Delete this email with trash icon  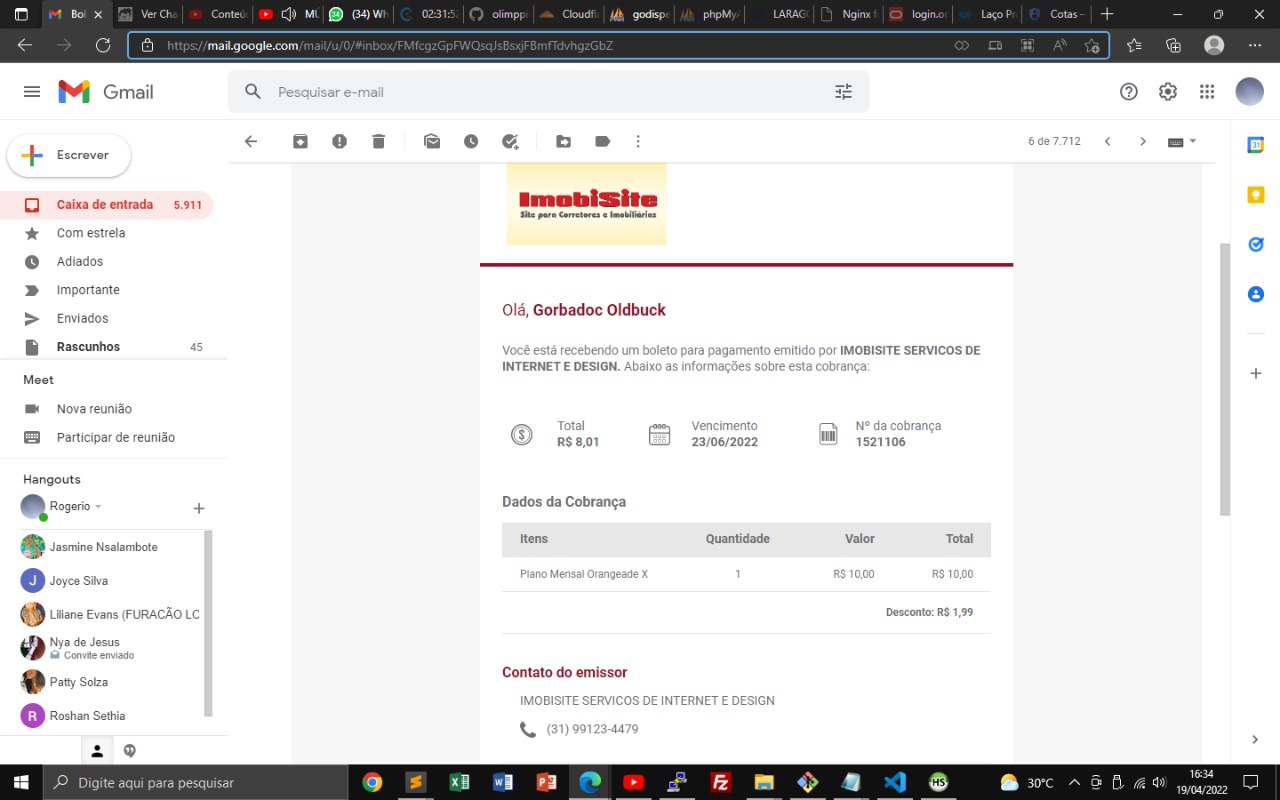[x=378, y=142]
